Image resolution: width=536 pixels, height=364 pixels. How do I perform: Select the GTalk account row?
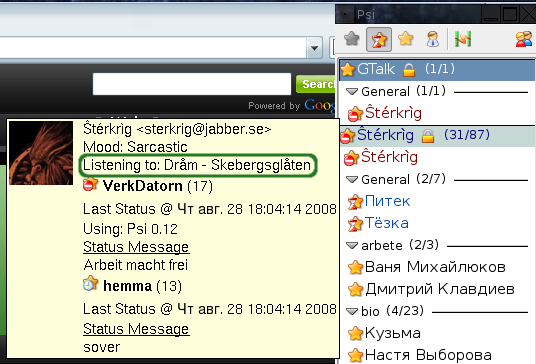[x=437, y=70]
